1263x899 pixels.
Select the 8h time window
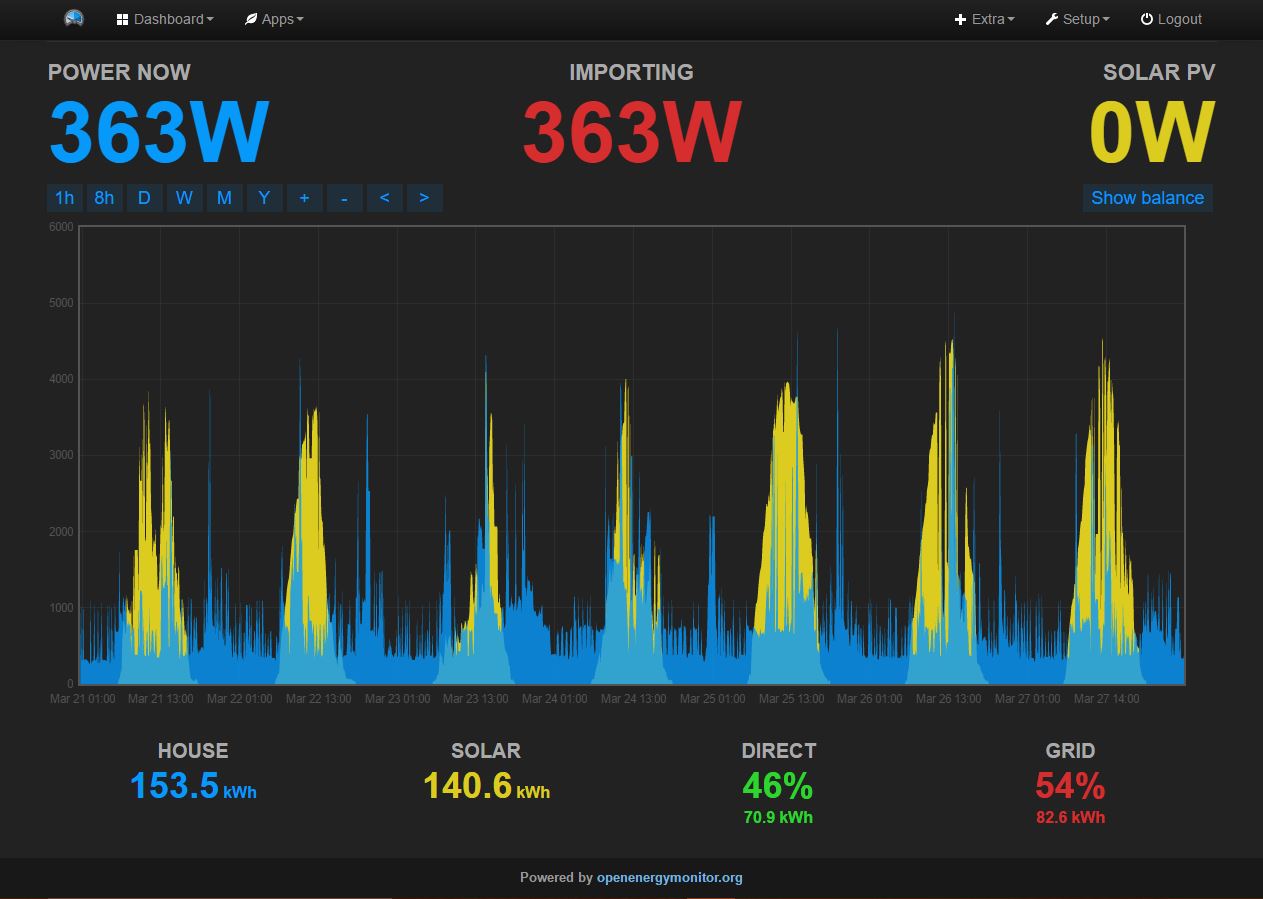coord(104,198)
